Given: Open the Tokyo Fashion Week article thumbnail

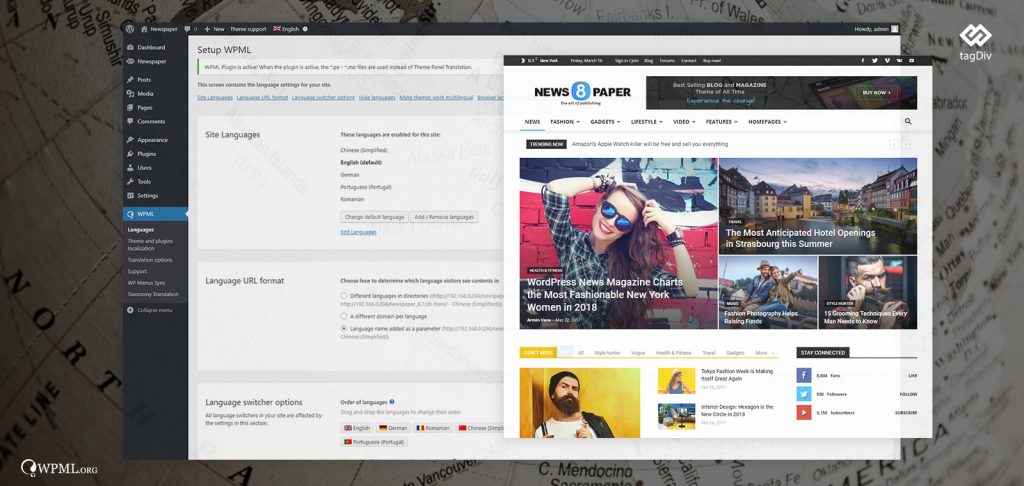Looking at the screenshot, I should (677, 381).
